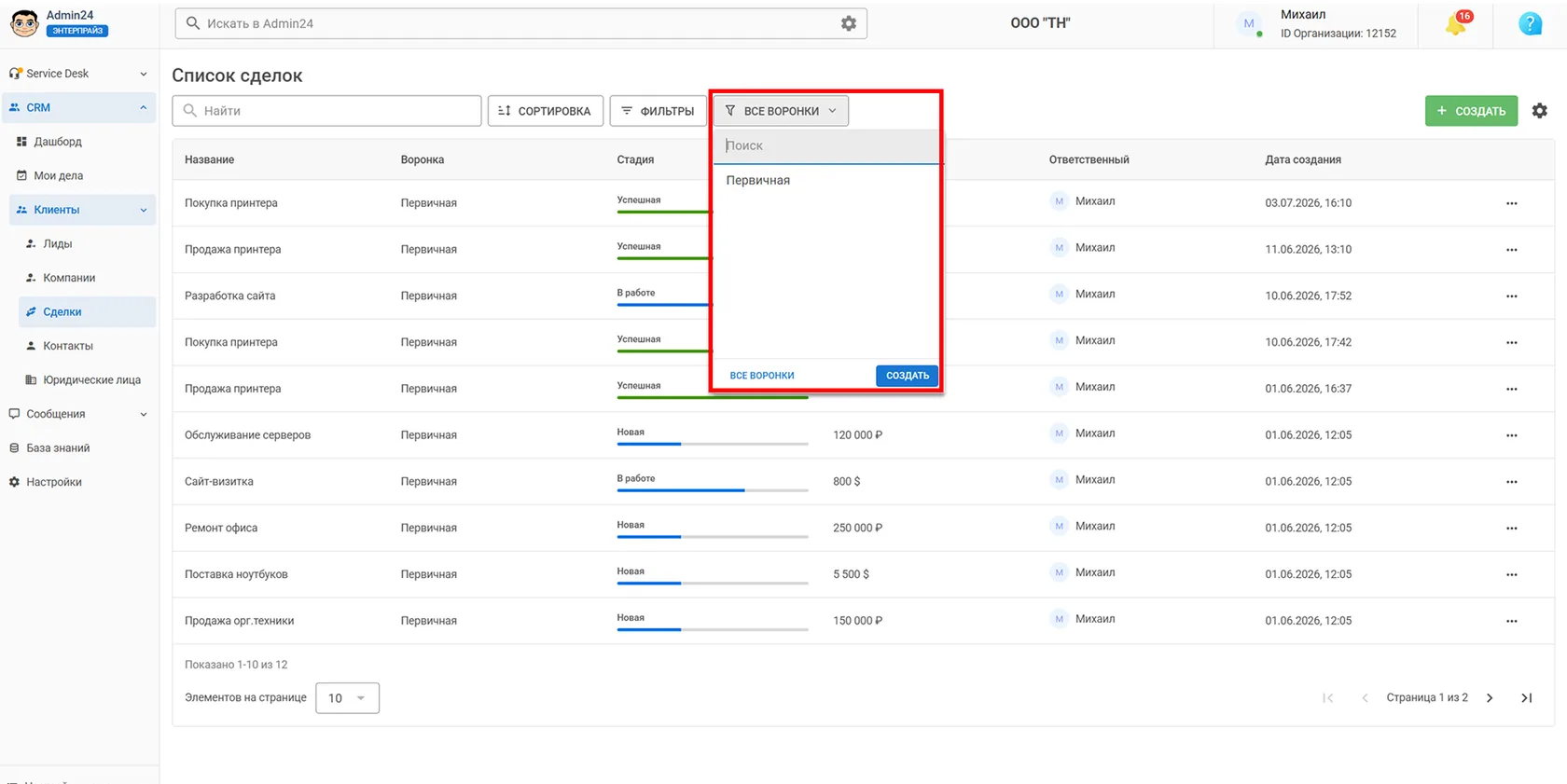Expand Service Desk sidebar section
This screenshot has height=784, width=1567.
point(79,74)
